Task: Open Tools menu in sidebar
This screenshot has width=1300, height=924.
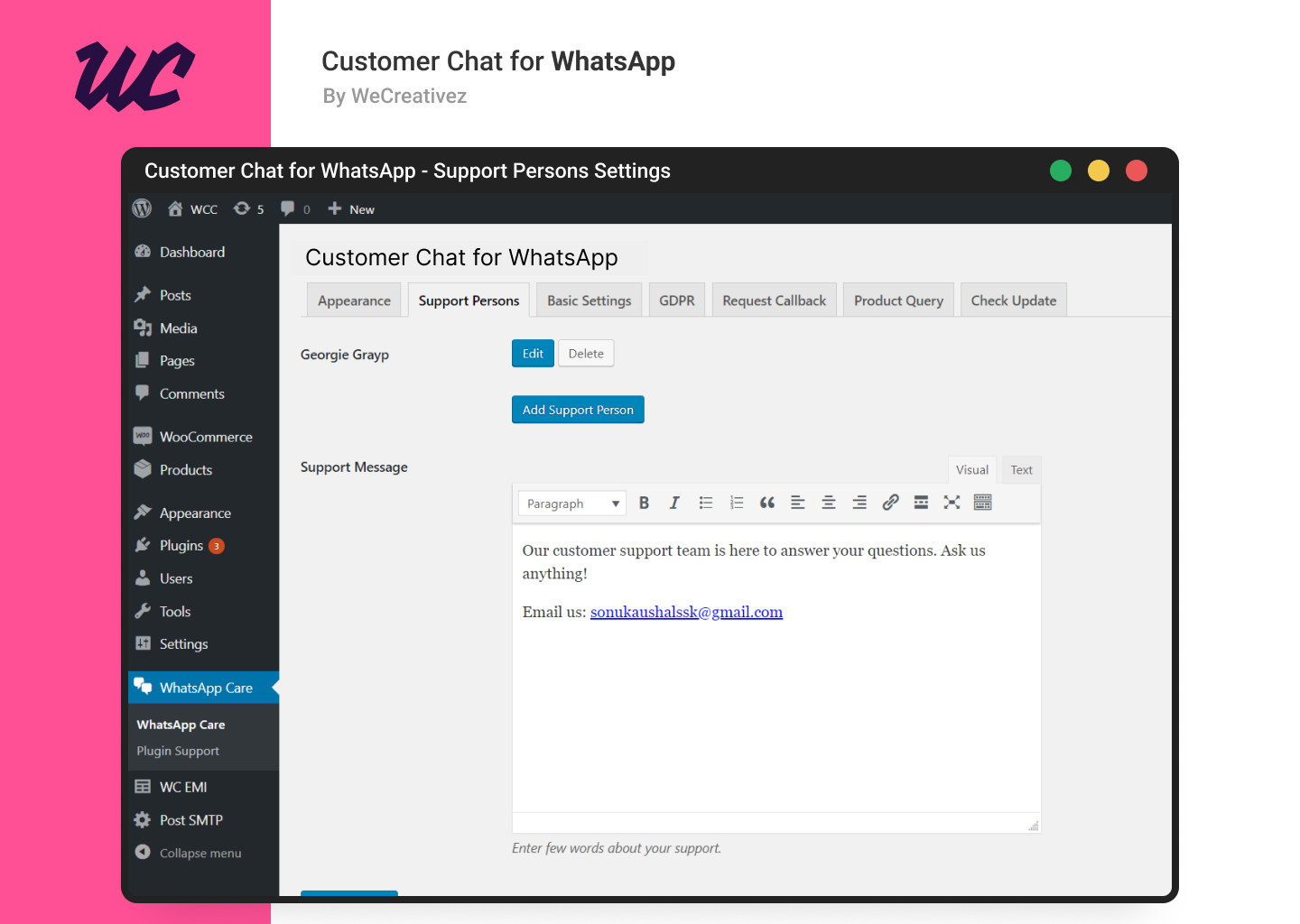Action: (x=203, y=612)
